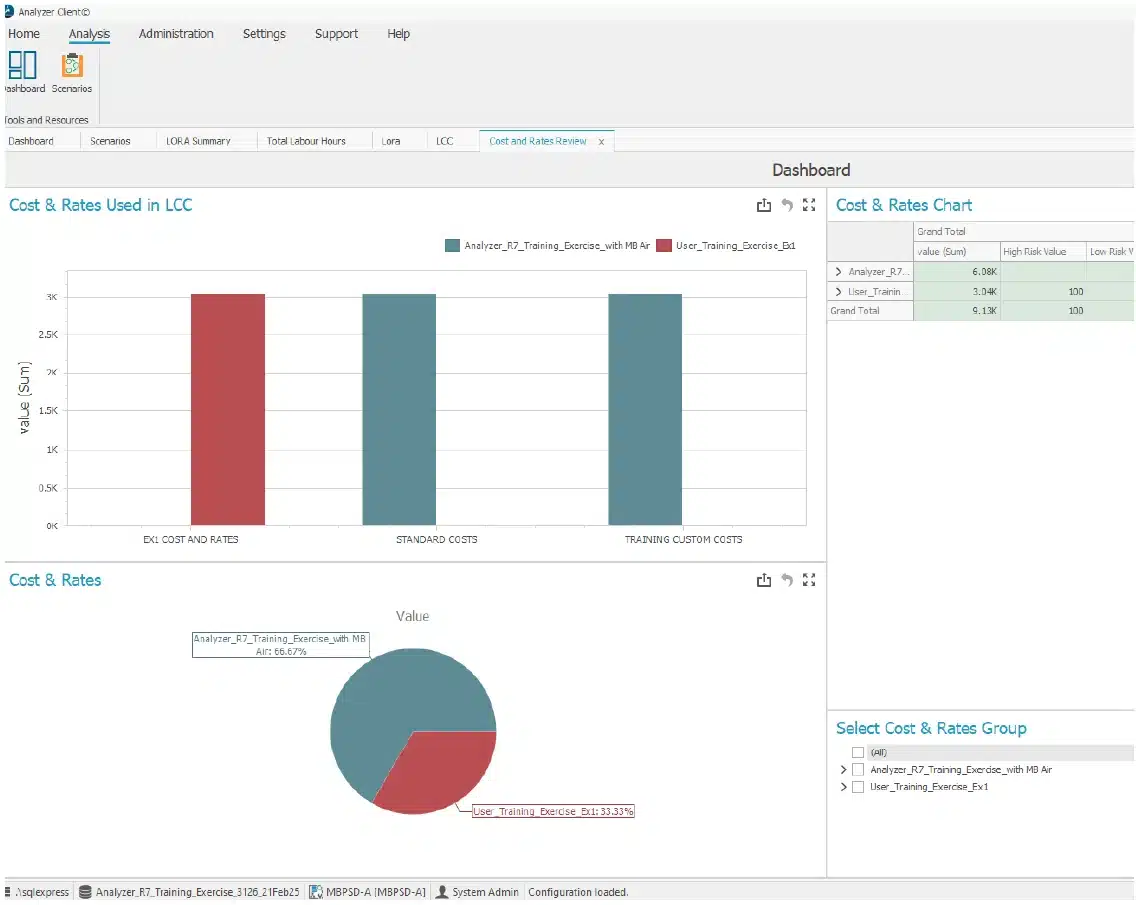The width and height of the screenshot is (1136, 905).
Task: Open the Help menu
Action: [398, 34]
